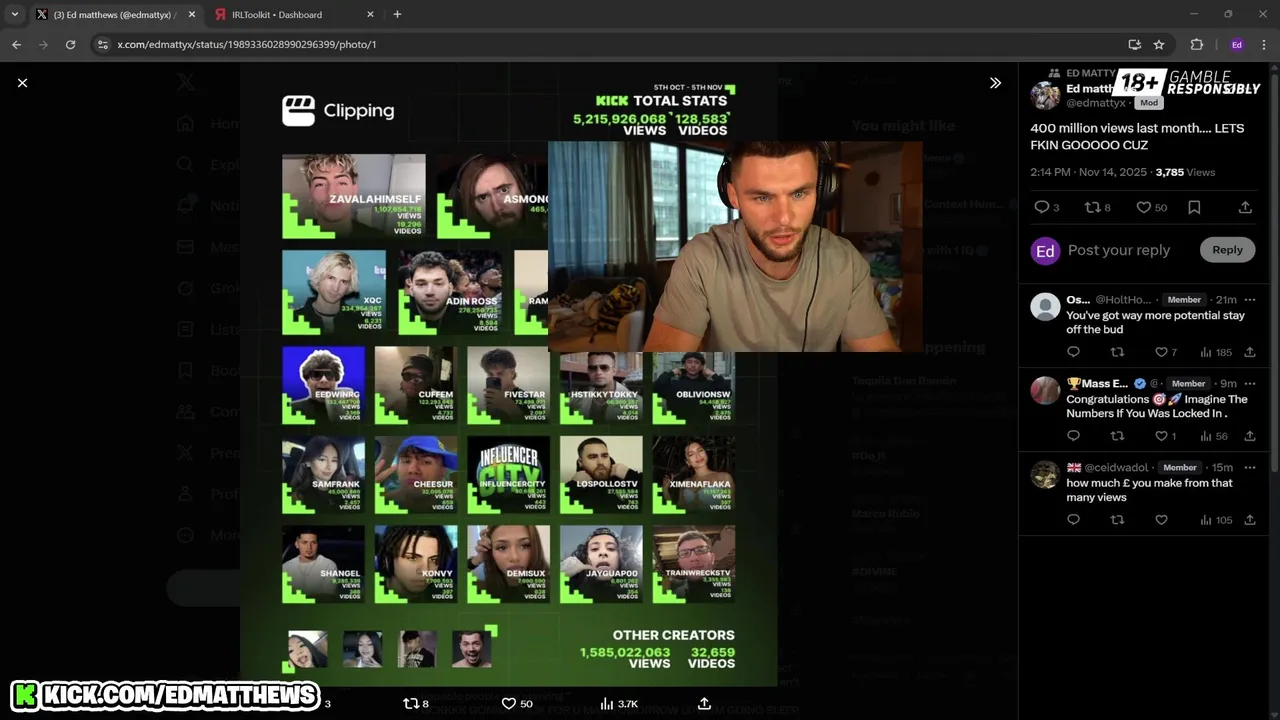Image resolution: width=1280 pixels, height=720 pixels.
Task: Share the "how much £" reply
Action: pos(1249,520)
